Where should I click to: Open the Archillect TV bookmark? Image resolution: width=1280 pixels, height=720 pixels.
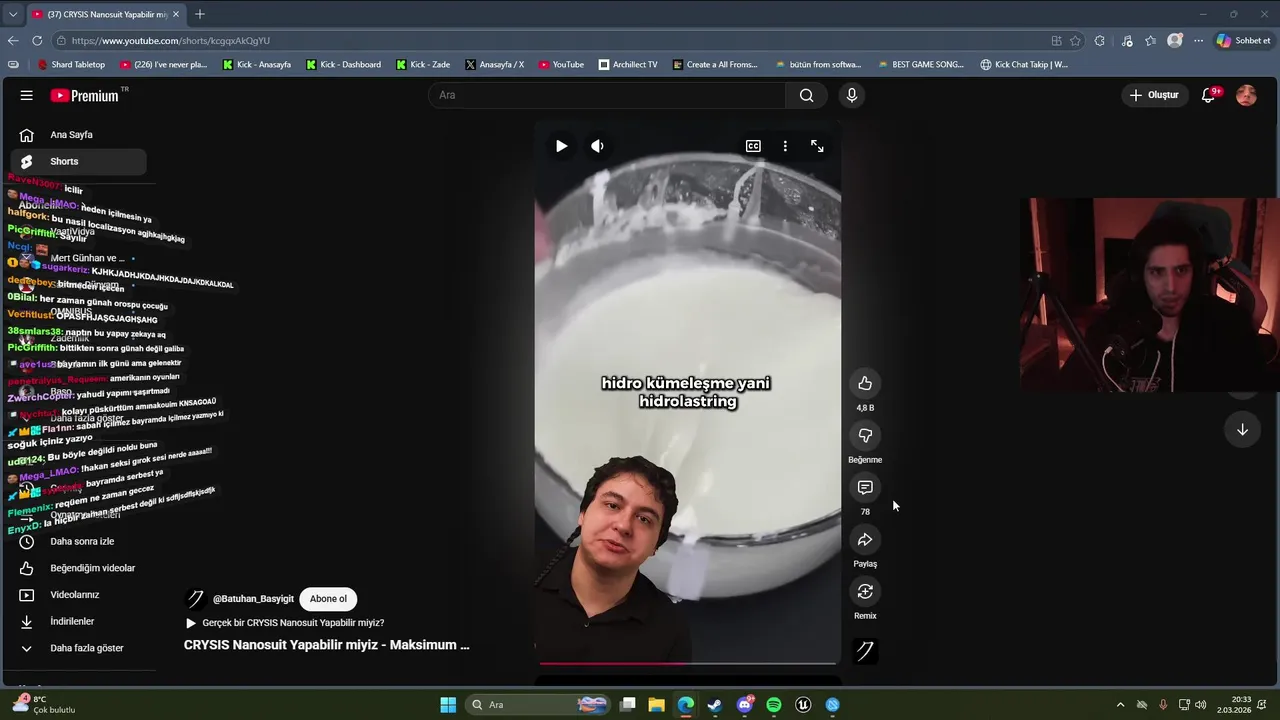pos(628,64)
